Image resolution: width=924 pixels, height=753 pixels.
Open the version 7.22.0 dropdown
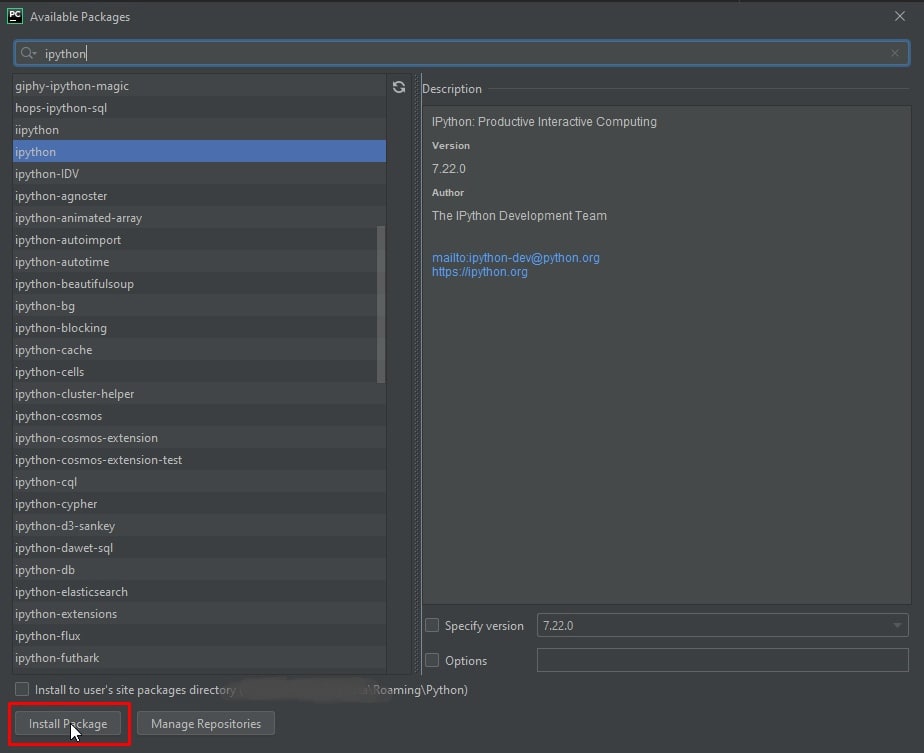[722, 625]
